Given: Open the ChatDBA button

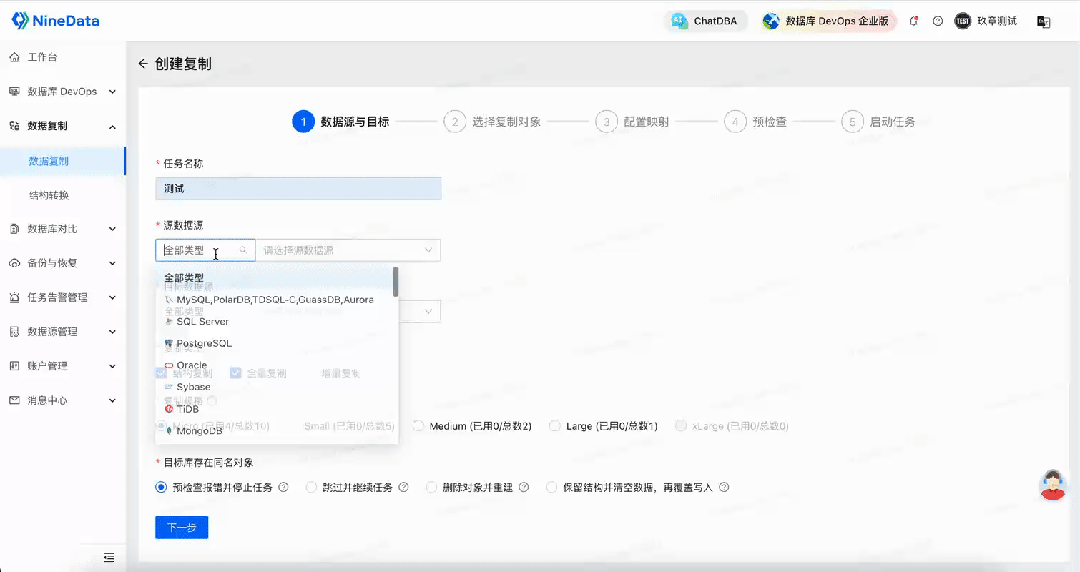Looking at the screenshot, I should (705, 21).
